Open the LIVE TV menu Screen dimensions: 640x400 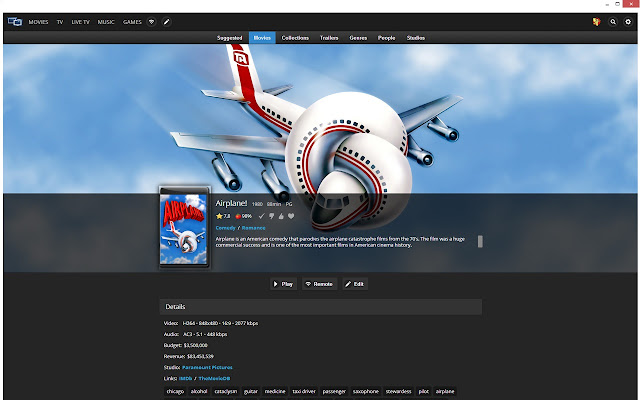(80, 22)
